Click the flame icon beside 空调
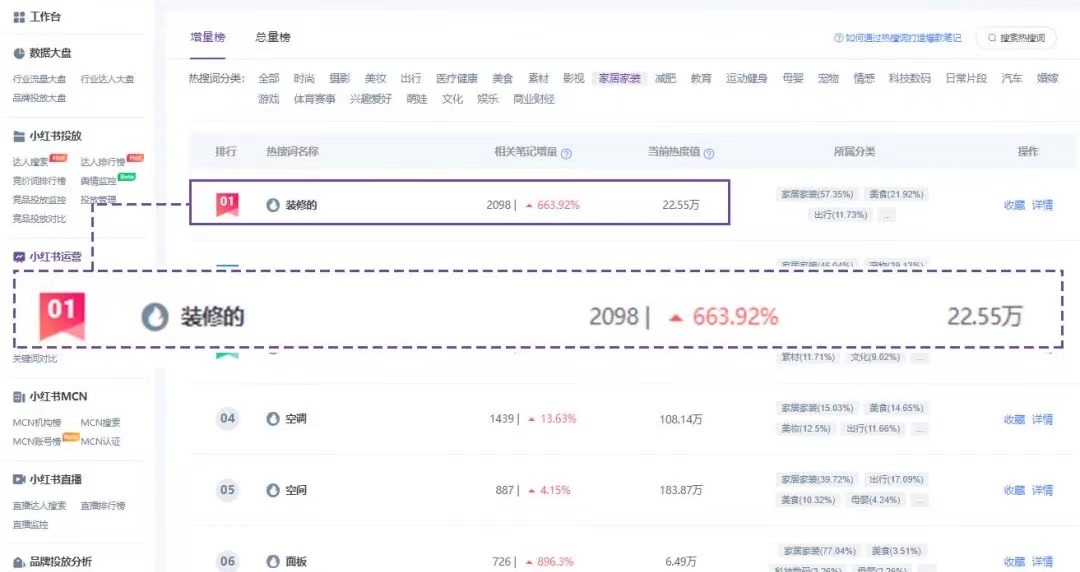1080x572 pixels. click(273, 419)
